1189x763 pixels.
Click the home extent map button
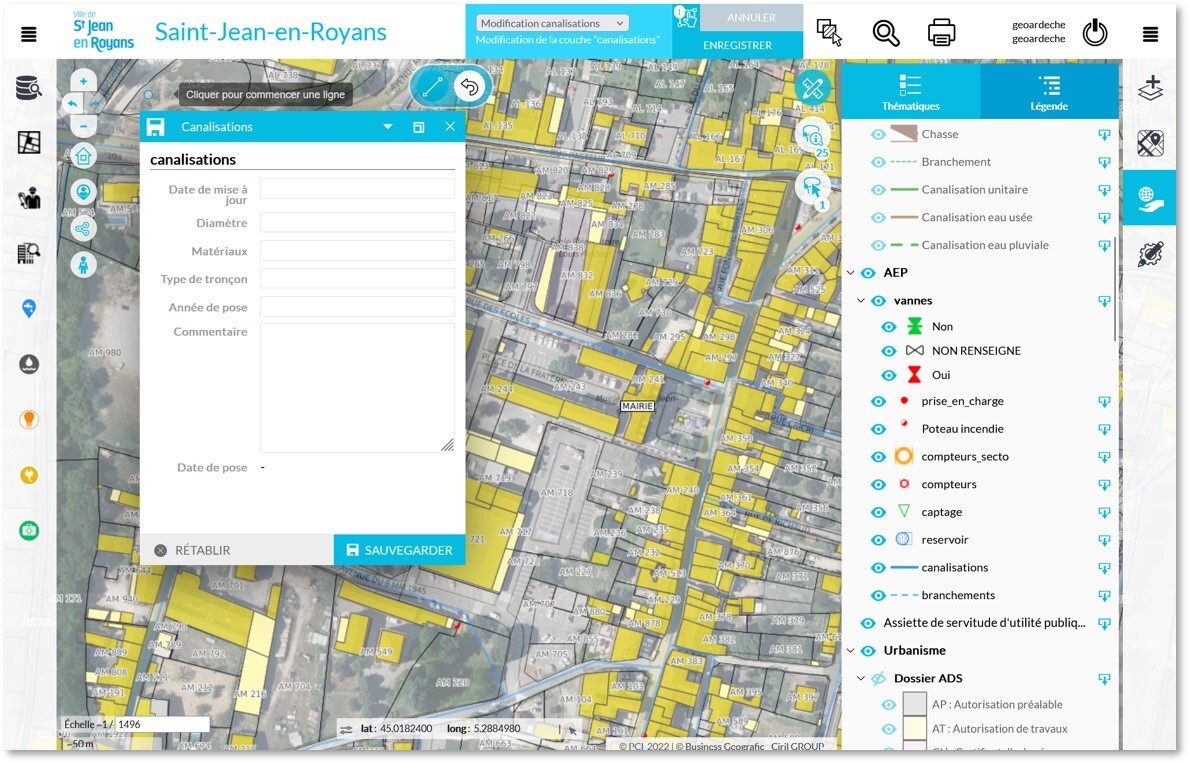pyautogui.click(x=83, y=155)
